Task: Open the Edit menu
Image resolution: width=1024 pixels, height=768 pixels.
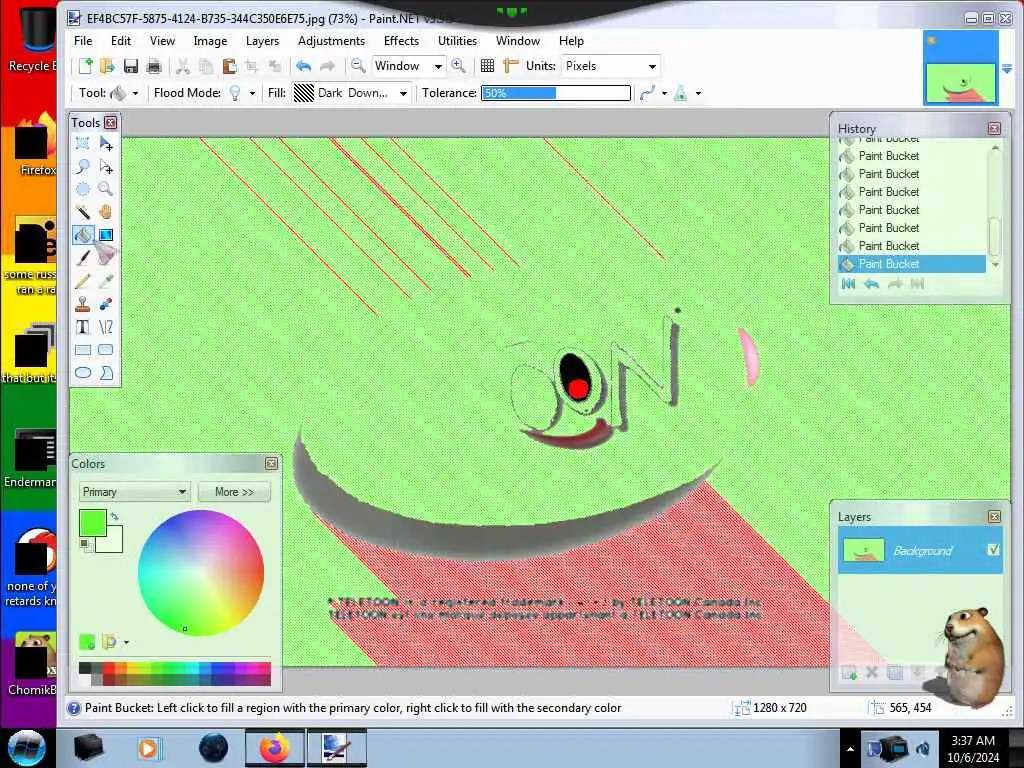Action: (121, 40)
